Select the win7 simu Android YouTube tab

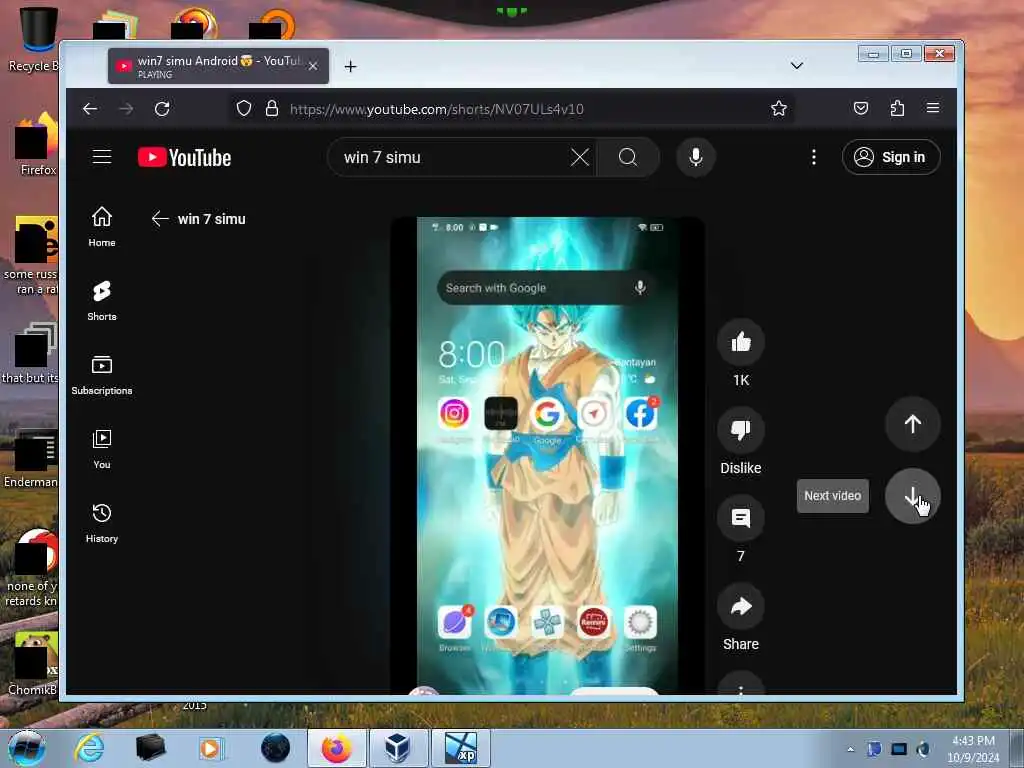pyautogui.click(x=218, y=66)
